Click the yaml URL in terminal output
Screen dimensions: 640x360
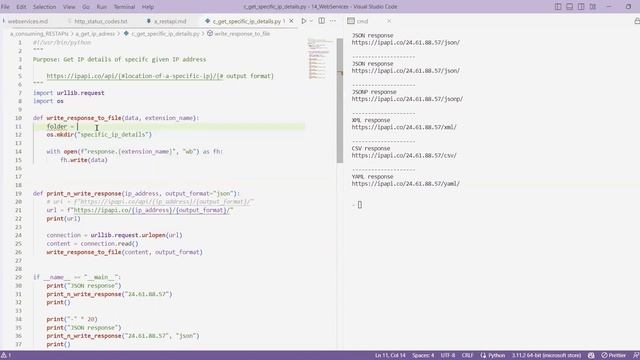tap(406, 184)
